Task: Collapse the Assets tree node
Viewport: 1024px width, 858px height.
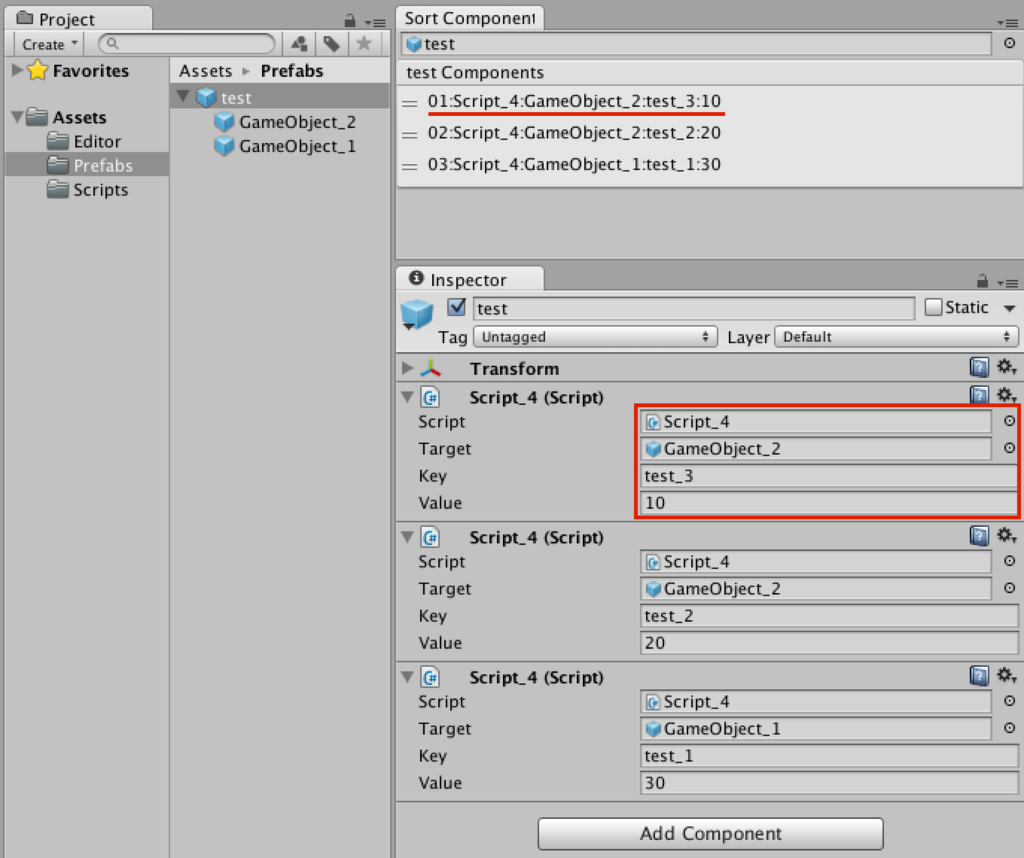Action: pyautogui.click(x=18, y=118)
